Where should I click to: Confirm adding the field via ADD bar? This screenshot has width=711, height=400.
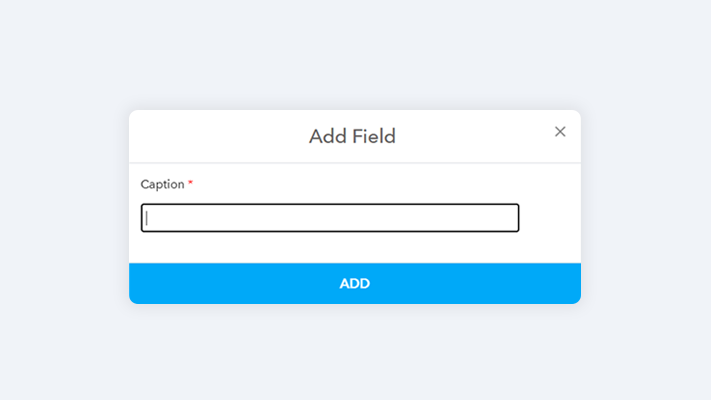point(355,283)
